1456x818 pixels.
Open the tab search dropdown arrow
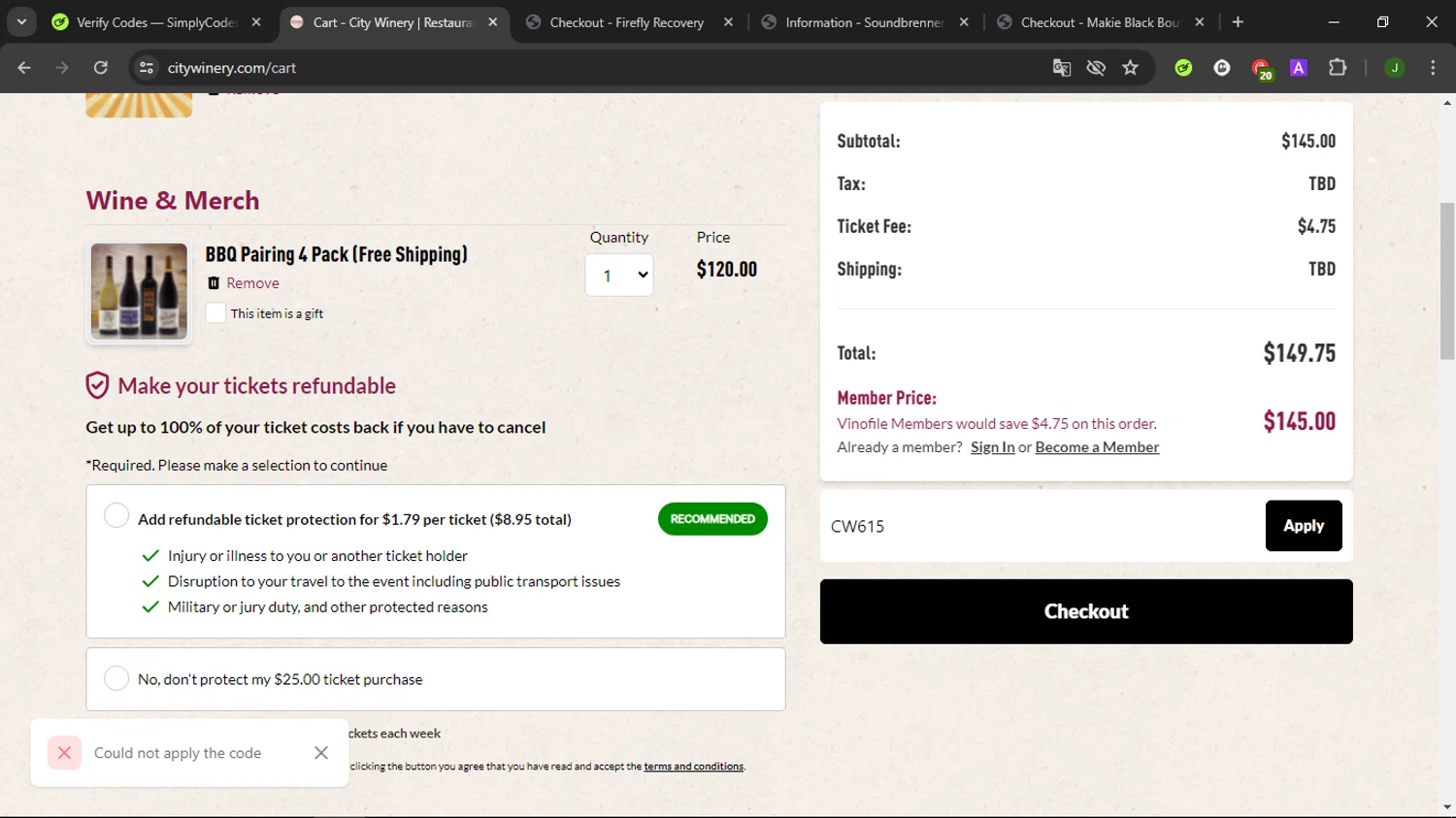pos(21,21)
